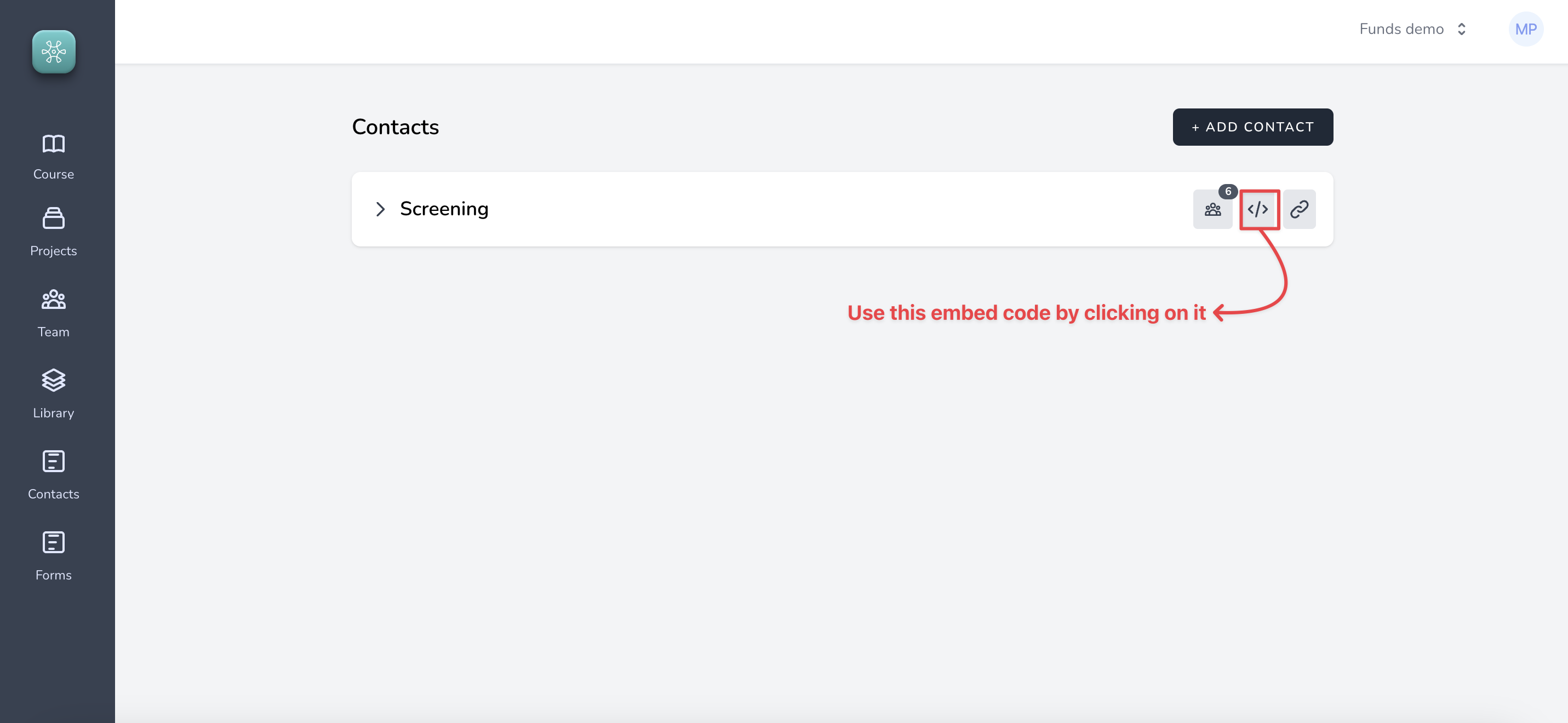Click the embed code icon for Screening

click(1257, 209)
